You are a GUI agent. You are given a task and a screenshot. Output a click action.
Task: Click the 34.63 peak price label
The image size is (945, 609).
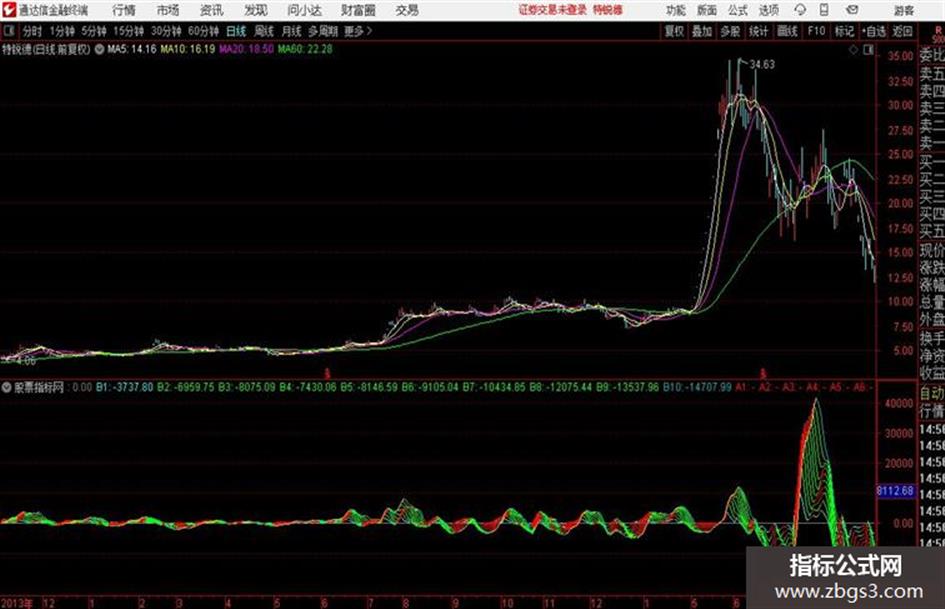coord(762,64)
